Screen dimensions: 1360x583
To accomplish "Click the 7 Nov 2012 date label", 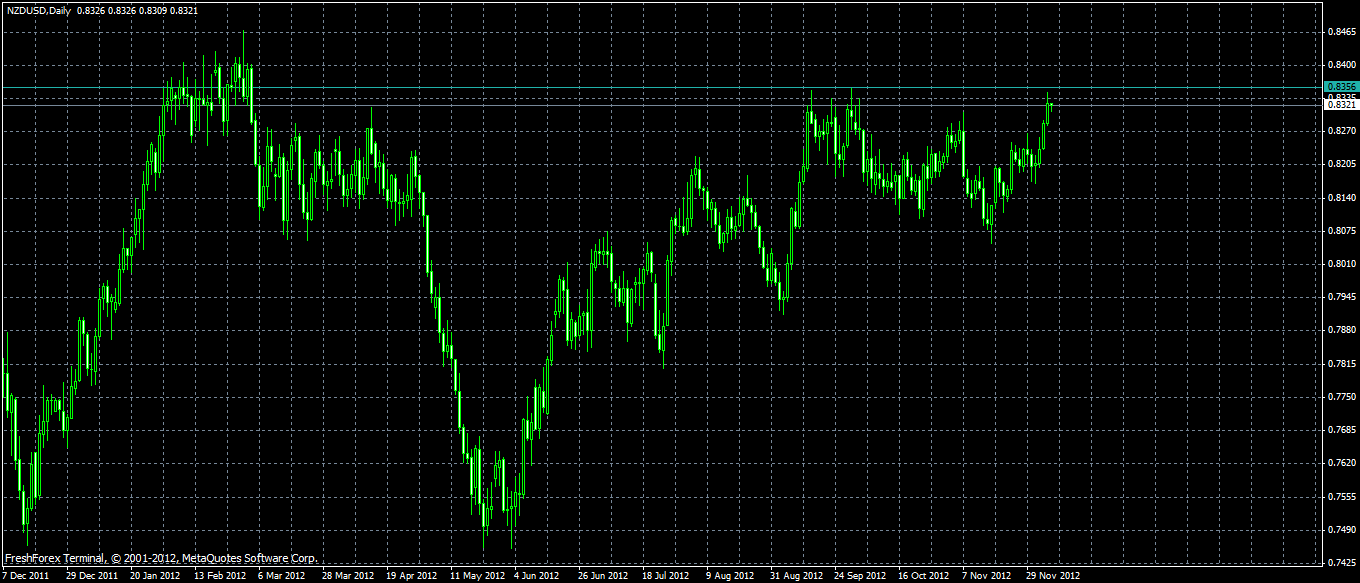I will point(986,576).
